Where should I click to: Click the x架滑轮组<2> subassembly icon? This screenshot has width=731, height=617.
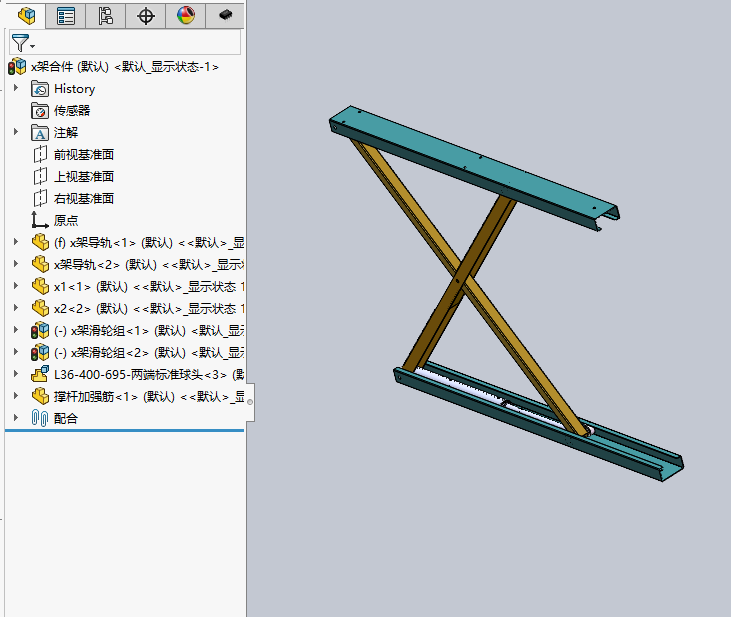[x=40, y=353]
